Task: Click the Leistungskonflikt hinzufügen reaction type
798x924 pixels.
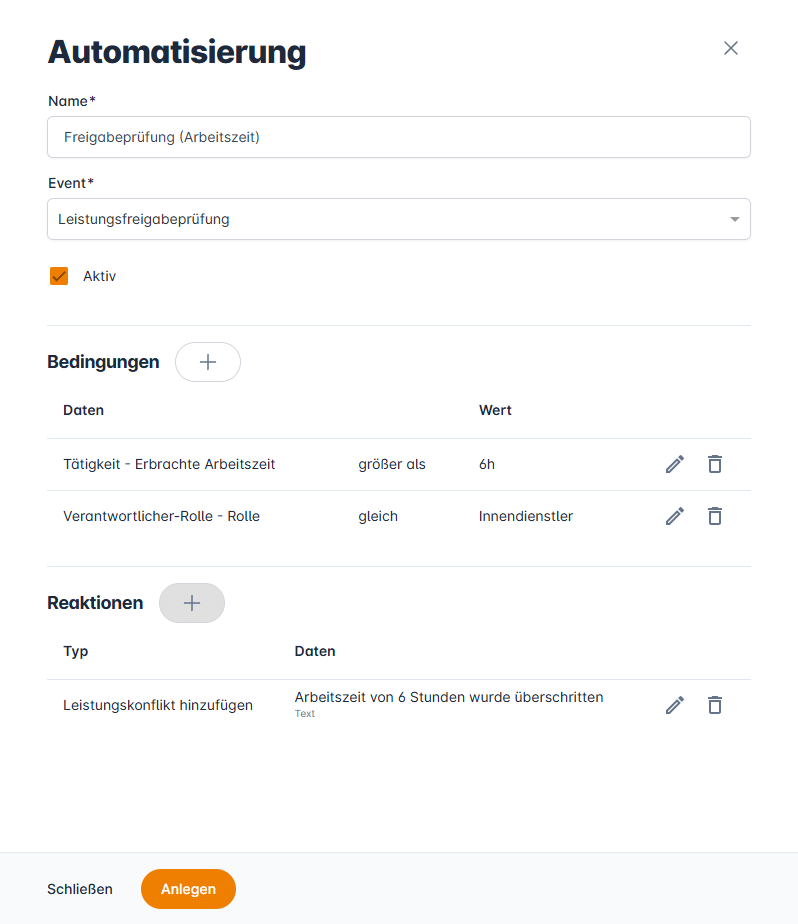Action: pyautogui.click(x=158, y=705)
